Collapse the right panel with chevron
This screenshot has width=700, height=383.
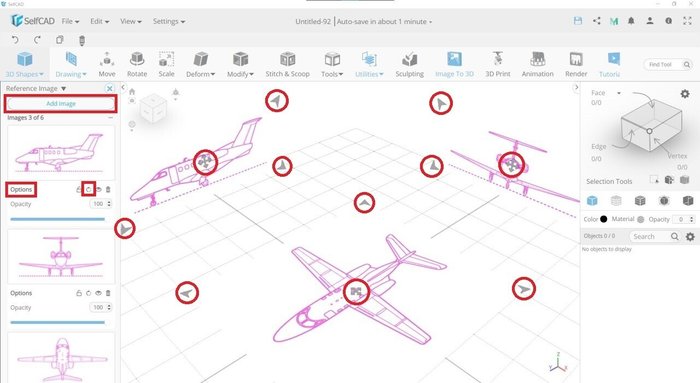576,87
